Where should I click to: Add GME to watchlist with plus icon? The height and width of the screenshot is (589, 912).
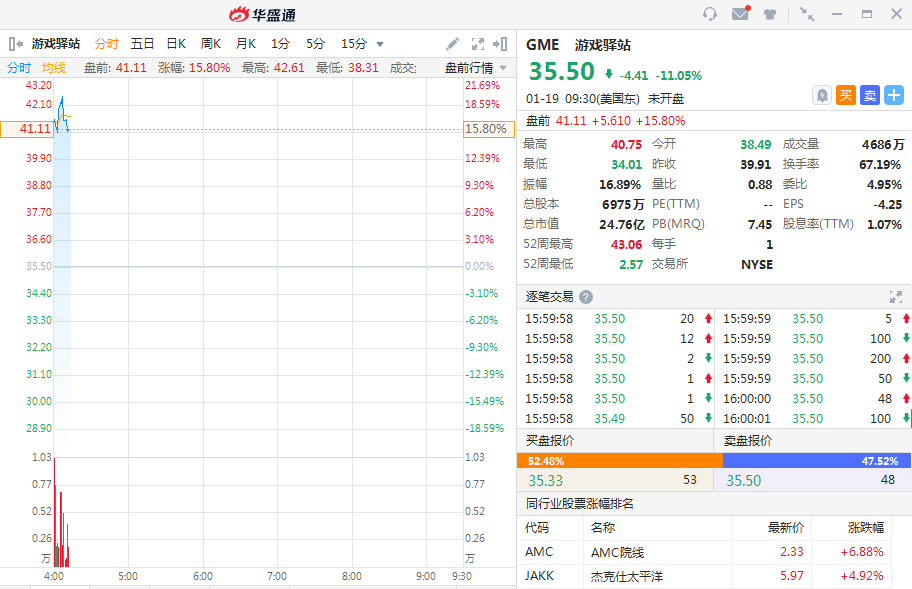point(893,95)
